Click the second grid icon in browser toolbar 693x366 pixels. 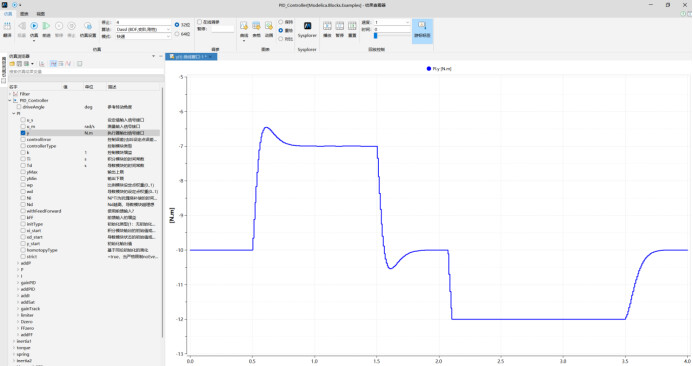pos(26,64)
